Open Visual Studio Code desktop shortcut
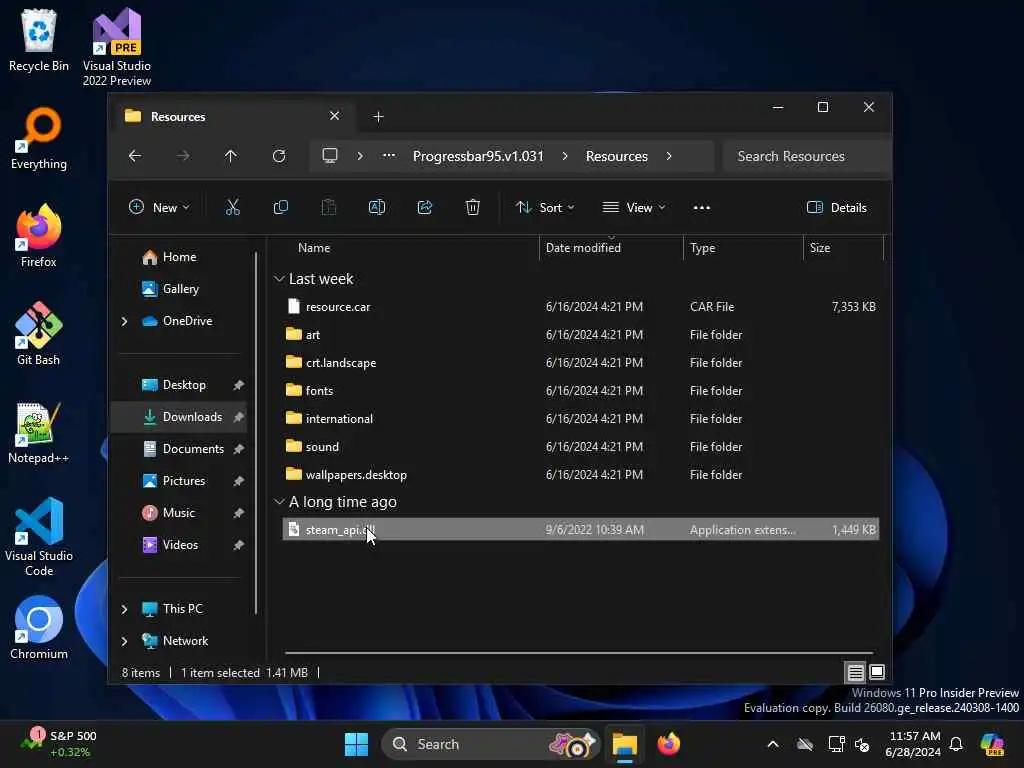Viewport: 1024px width, 768px height. [x=39, y=537]
